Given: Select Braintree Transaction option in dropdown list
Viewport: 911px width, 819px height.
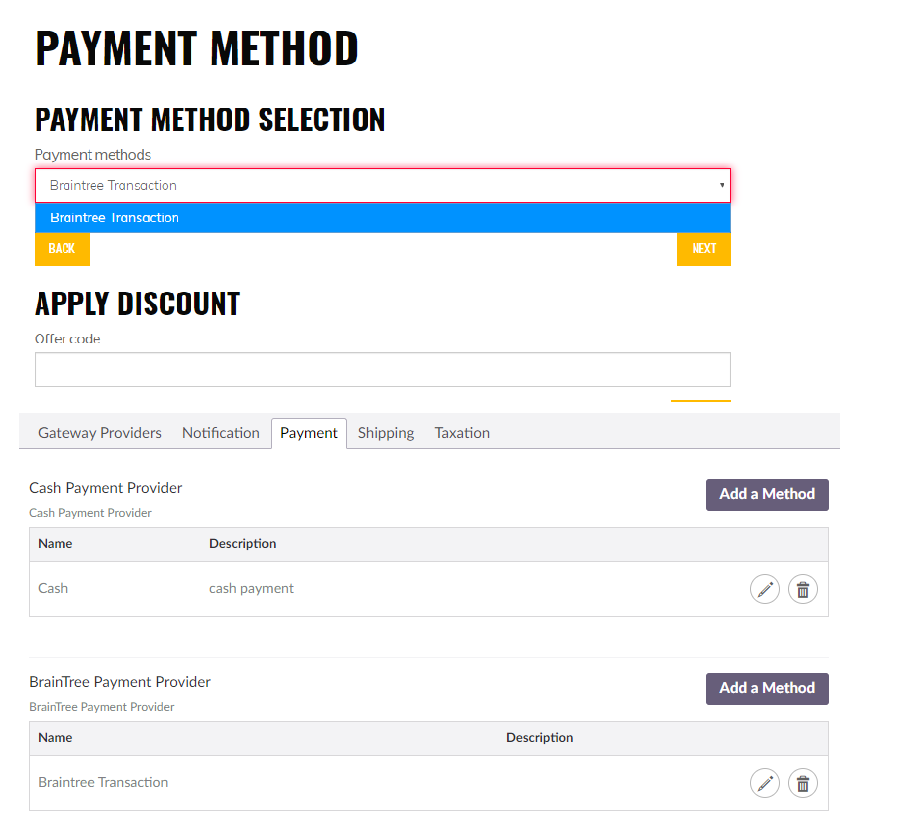Looking at the screenshot, I should (x=383, y=218).
